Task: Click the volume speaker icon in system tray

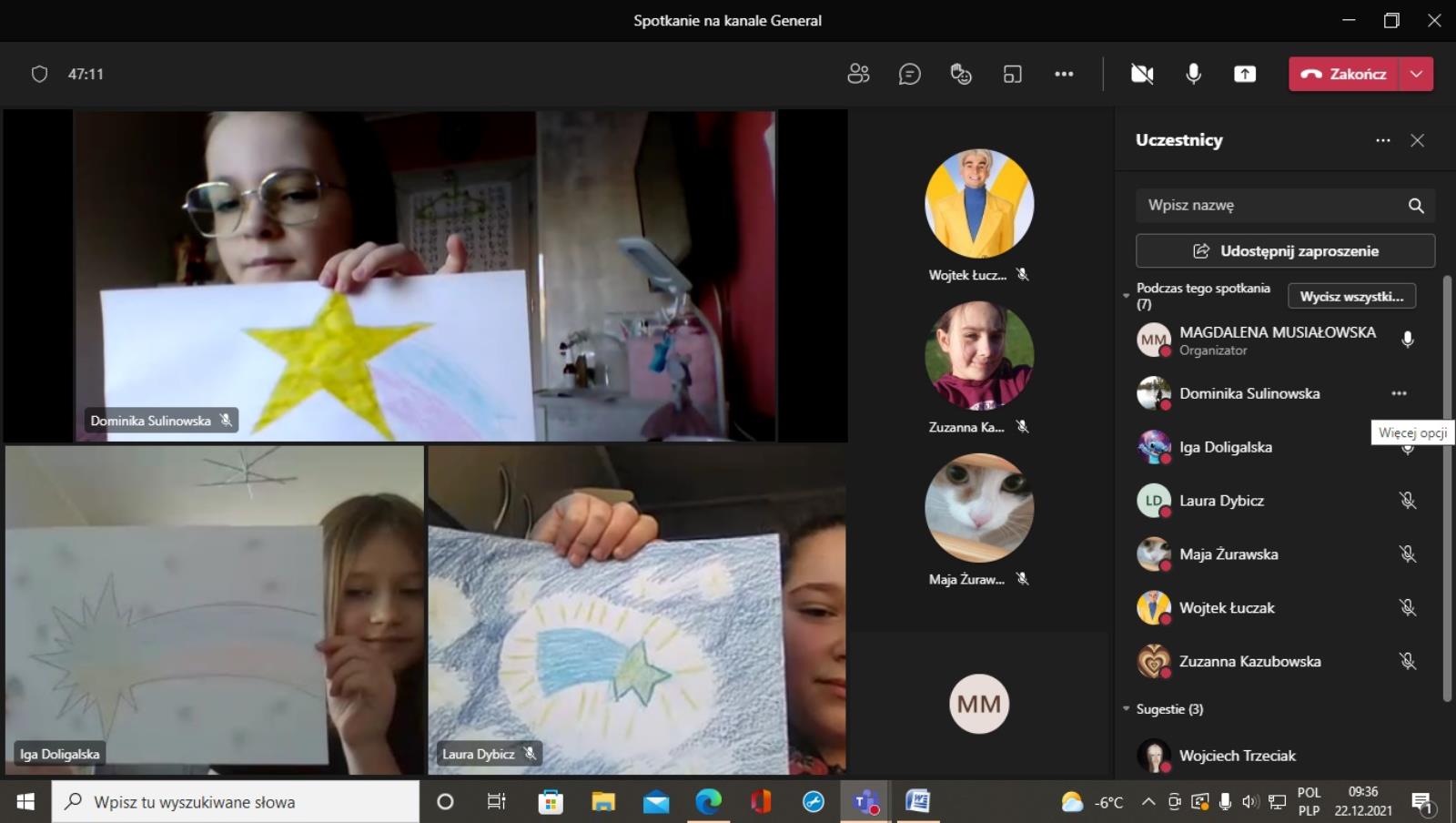Action: (x=1250, y=802)
